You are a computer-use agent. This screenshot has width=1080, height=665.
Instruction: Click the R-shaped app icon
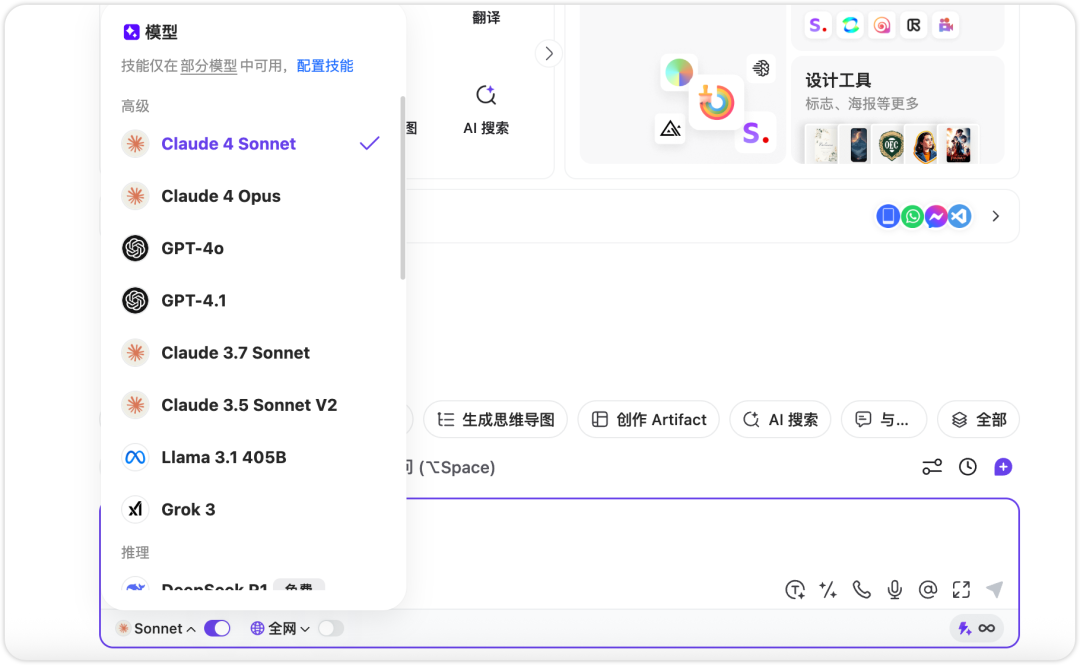tap(913, 25)
